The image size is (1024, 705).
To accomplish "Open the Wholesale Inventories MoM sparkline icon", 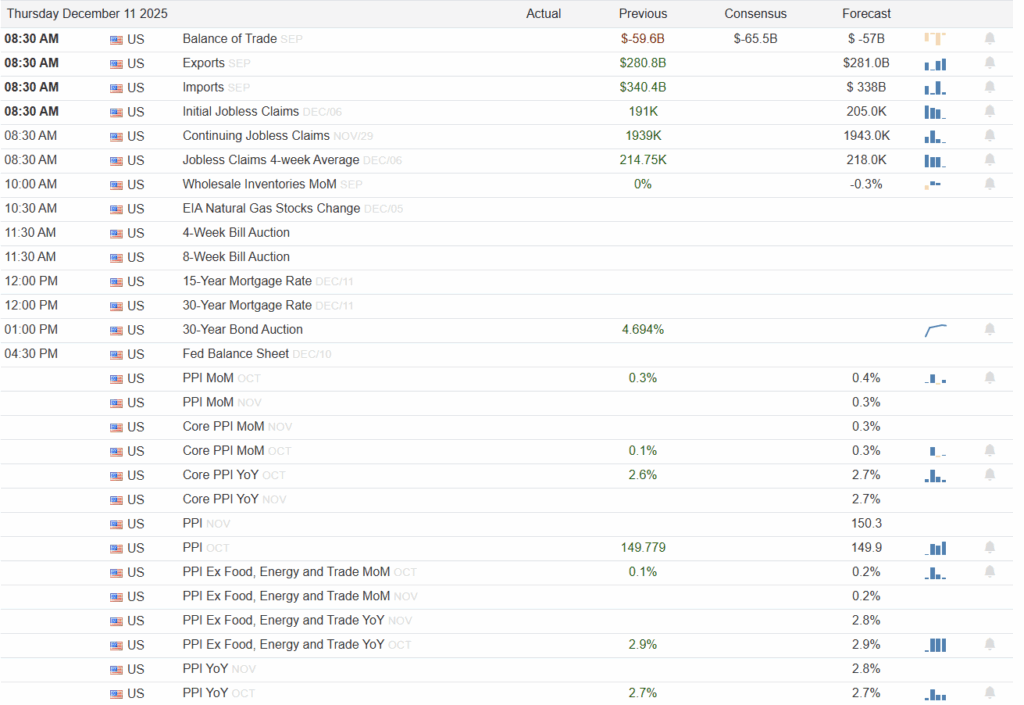I will coord(935,184).
